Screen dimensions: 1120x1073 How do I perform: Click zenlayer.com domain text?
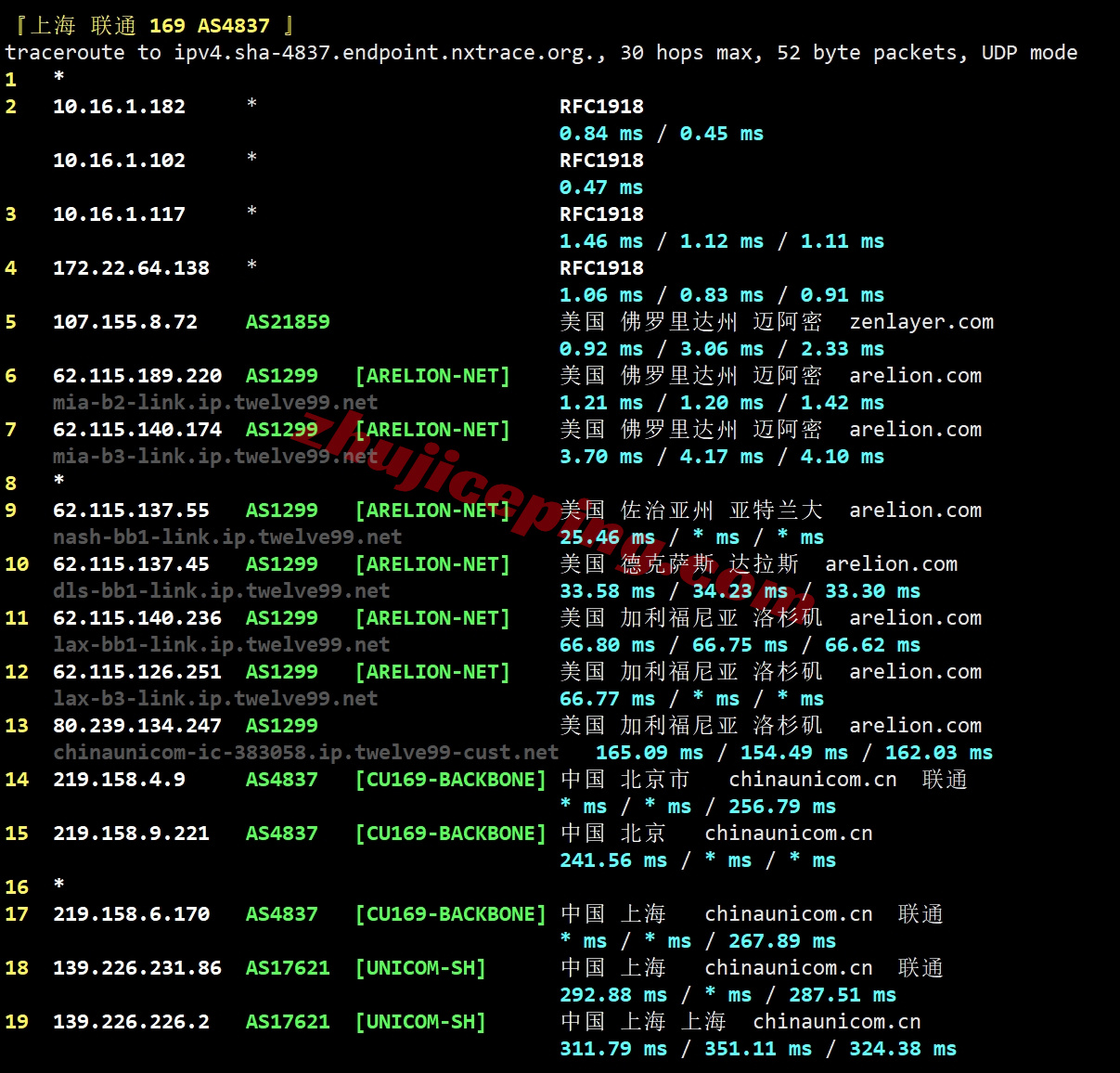(921, 322)
